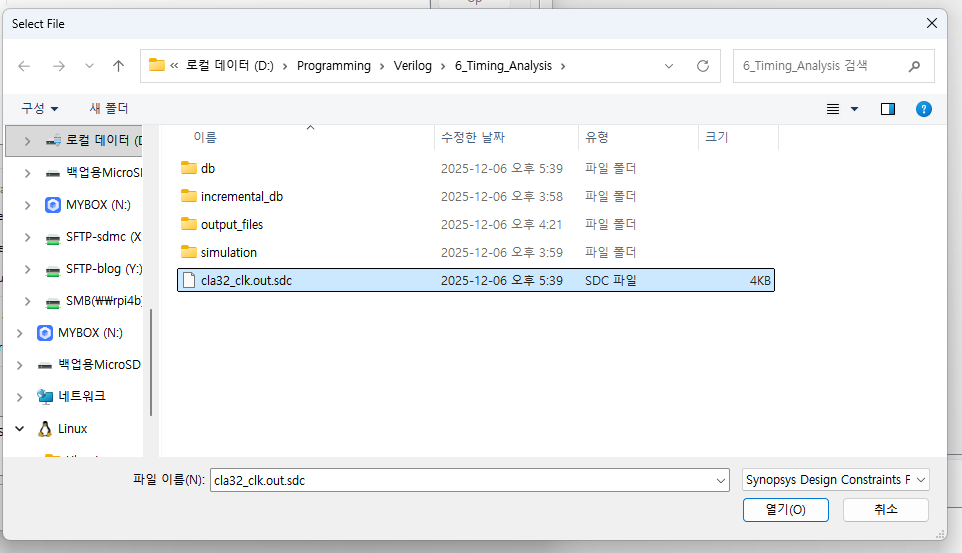The width and height of the screenshot is (962, 553).
Task: Expand SMB rpi4b drive chevron
Action: coord(27,301)
